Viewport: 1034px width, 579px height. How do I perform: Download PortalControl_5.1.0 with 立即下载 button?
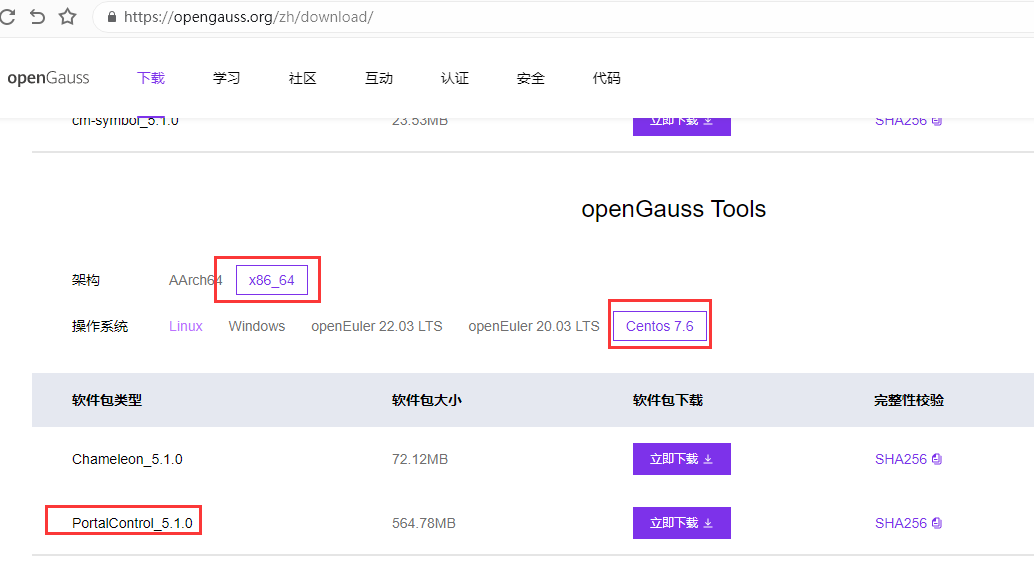click(681, 523)
